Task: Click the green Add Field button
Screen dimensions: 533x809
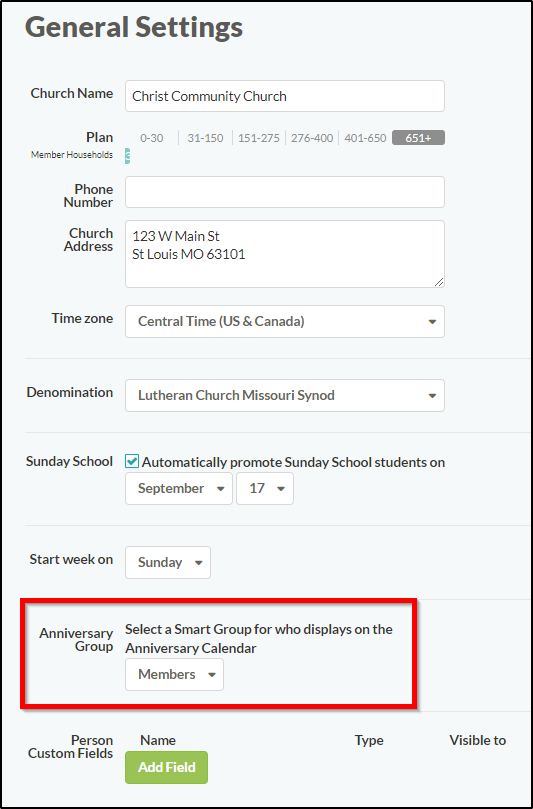Action: (166, 767)
